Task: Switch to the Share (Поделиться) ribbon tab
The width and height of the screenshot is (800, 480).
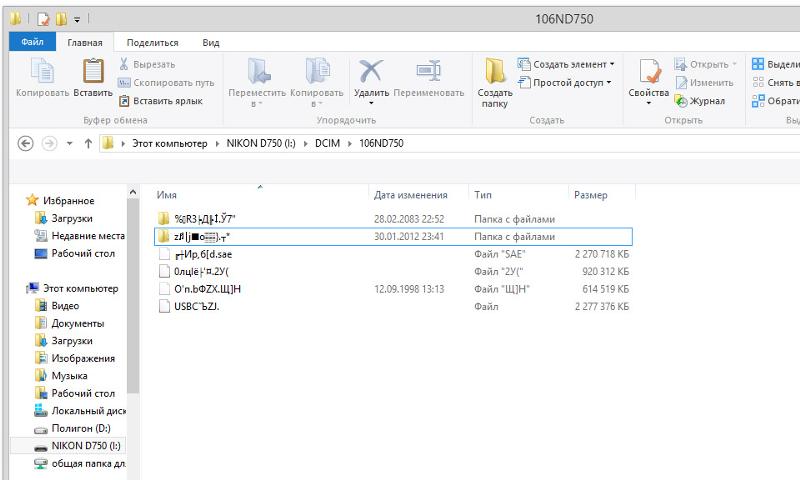Action: click(x=153, y=43)
